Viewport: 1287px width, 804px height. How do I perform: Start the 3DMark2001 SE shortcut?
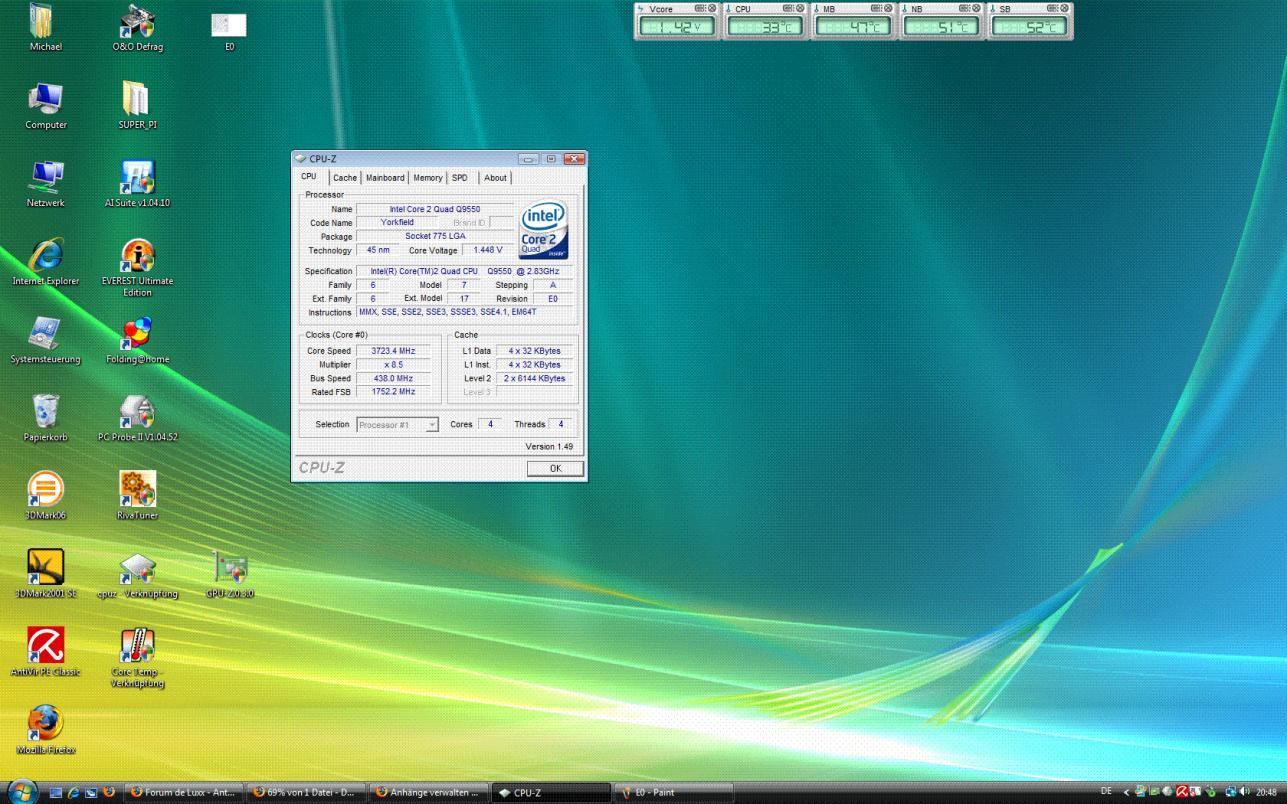tap(46, 575)
